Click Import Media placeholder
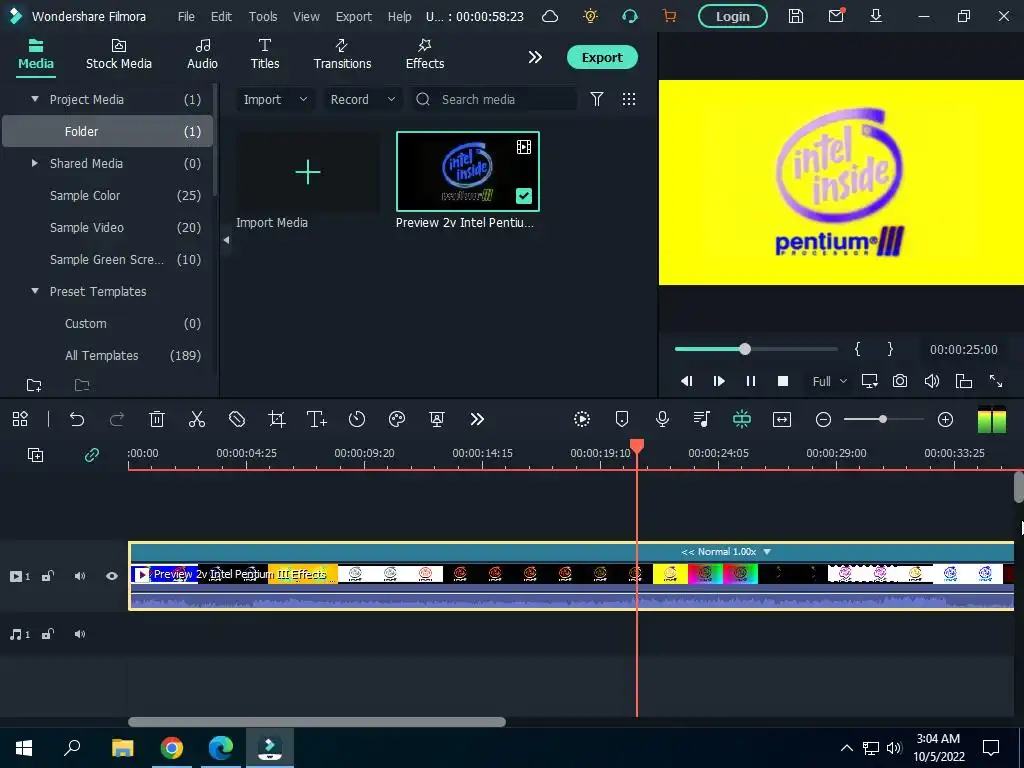 coord(308,172)
